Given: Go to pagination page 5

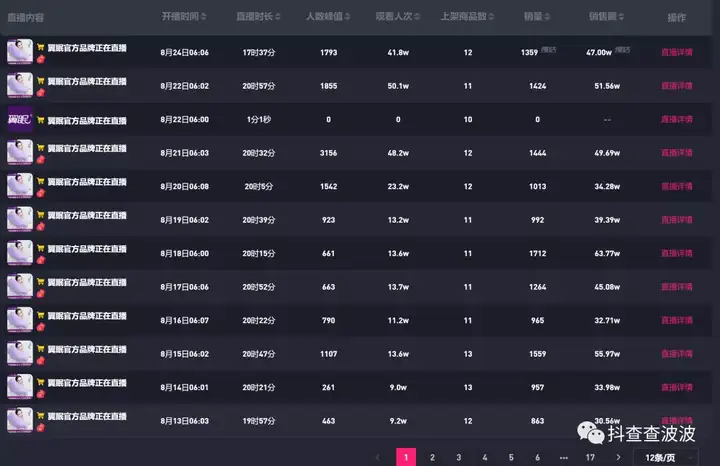Looking at the screenshot, I should tap(511, 457).
